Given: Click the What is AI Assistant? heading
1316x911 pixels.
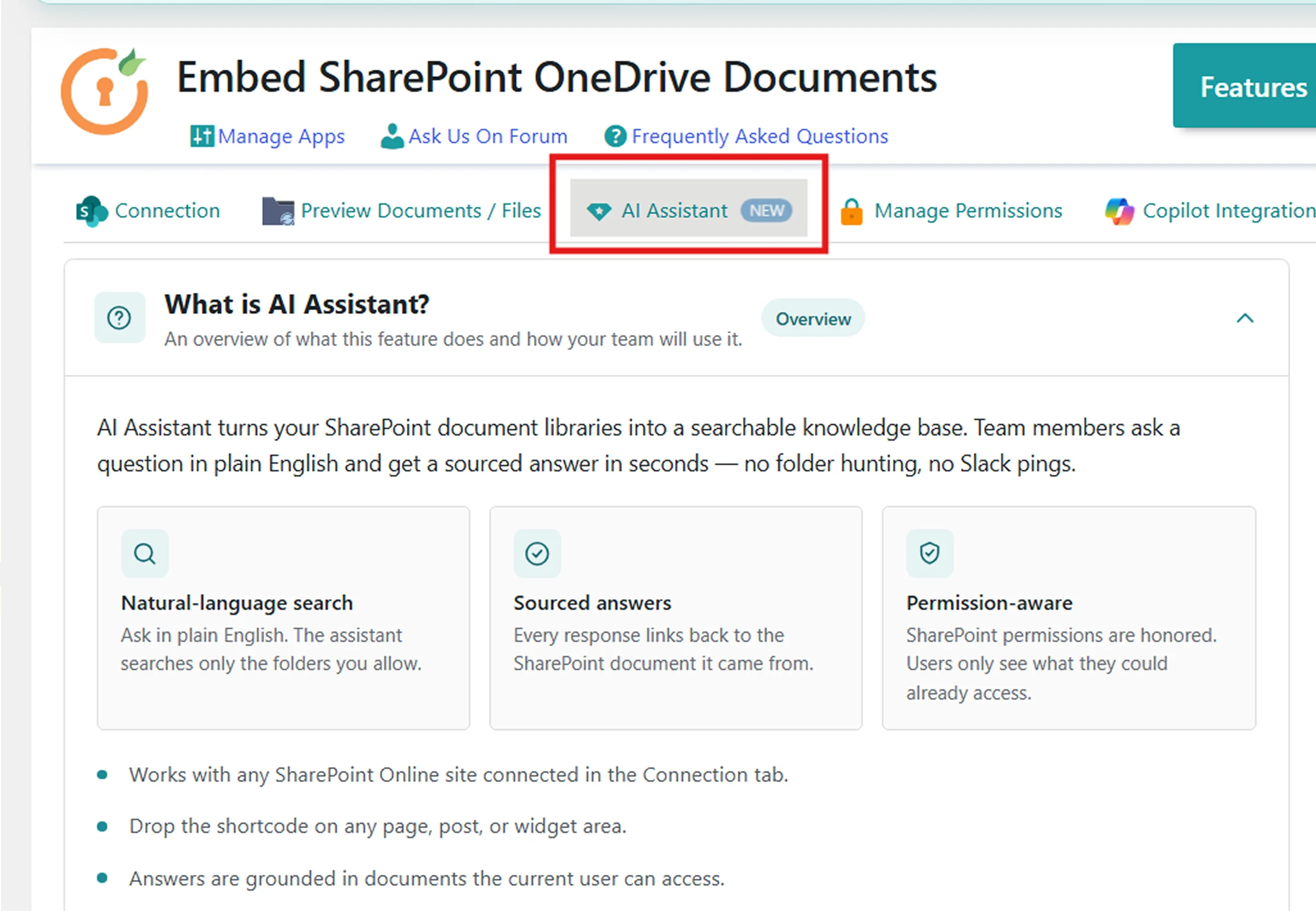Looking at the screenshot, I should pyautogui.click(x=297, y=304).
